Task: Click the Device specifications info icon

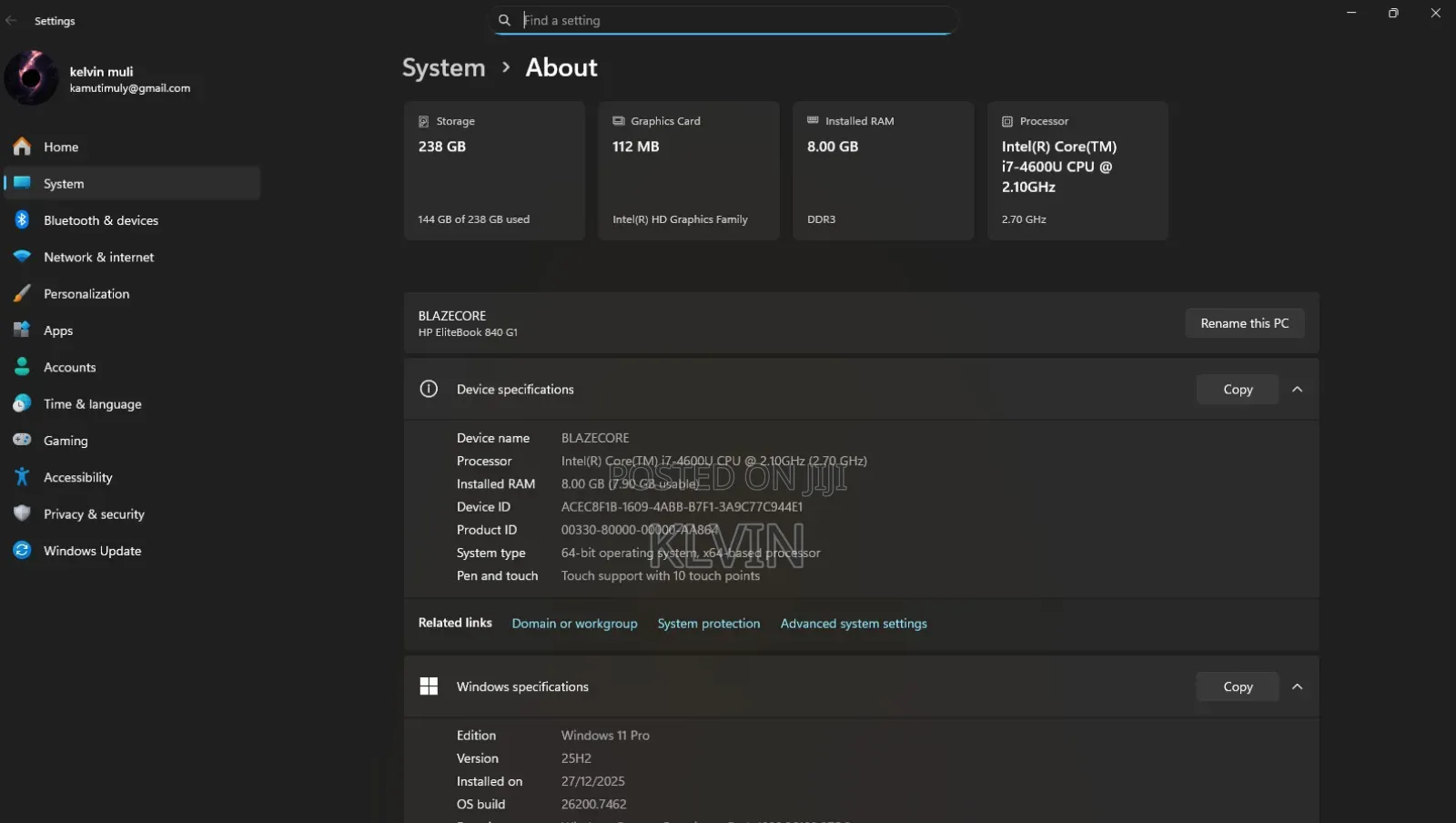Action: [429, 389]
